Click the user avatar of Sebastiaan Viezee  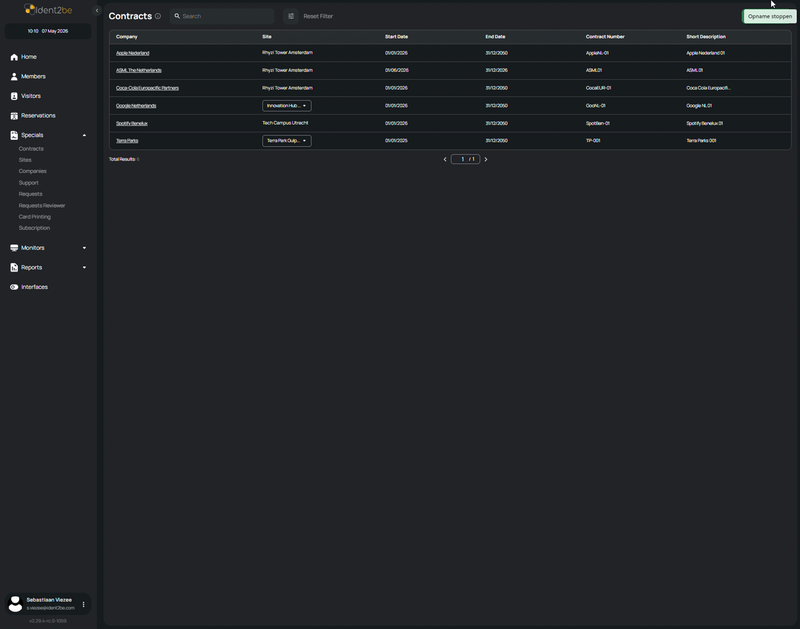[15, 604]
